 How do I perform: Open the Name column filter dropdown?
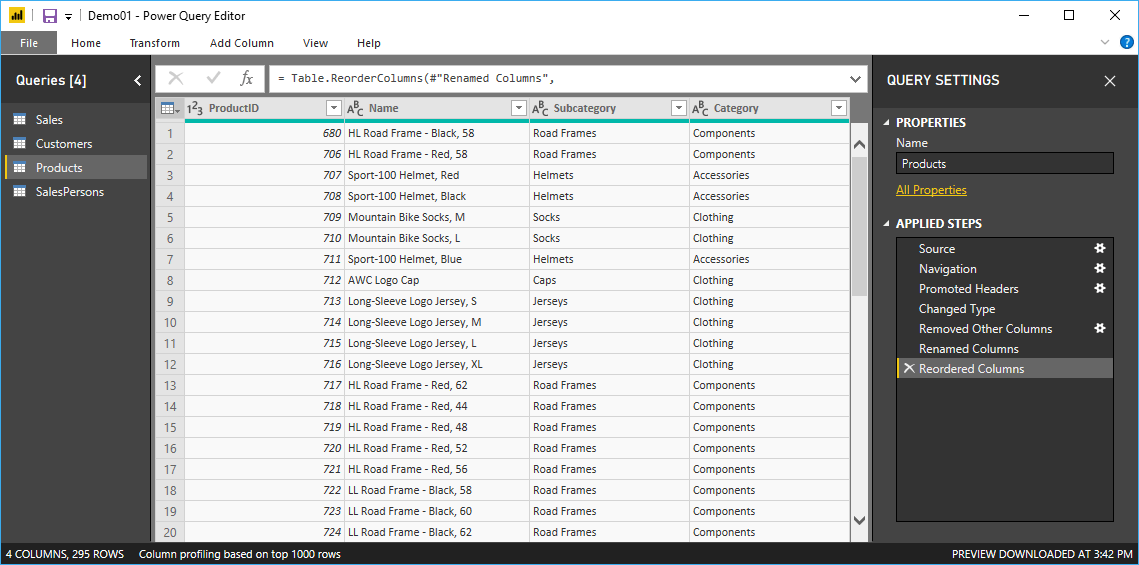(x=519, y=108)
